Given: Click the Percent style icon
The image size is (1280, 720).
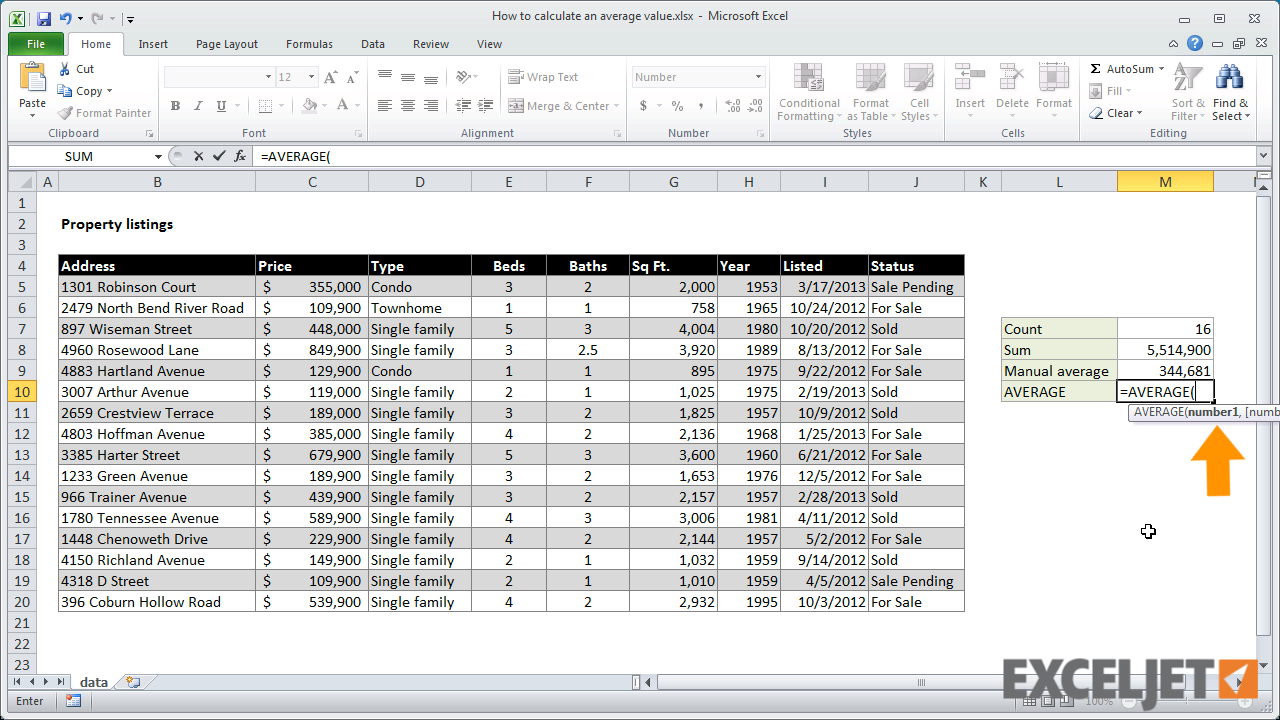Looking at the screenshot, I should pyautogui.click(x=677, y=106).
